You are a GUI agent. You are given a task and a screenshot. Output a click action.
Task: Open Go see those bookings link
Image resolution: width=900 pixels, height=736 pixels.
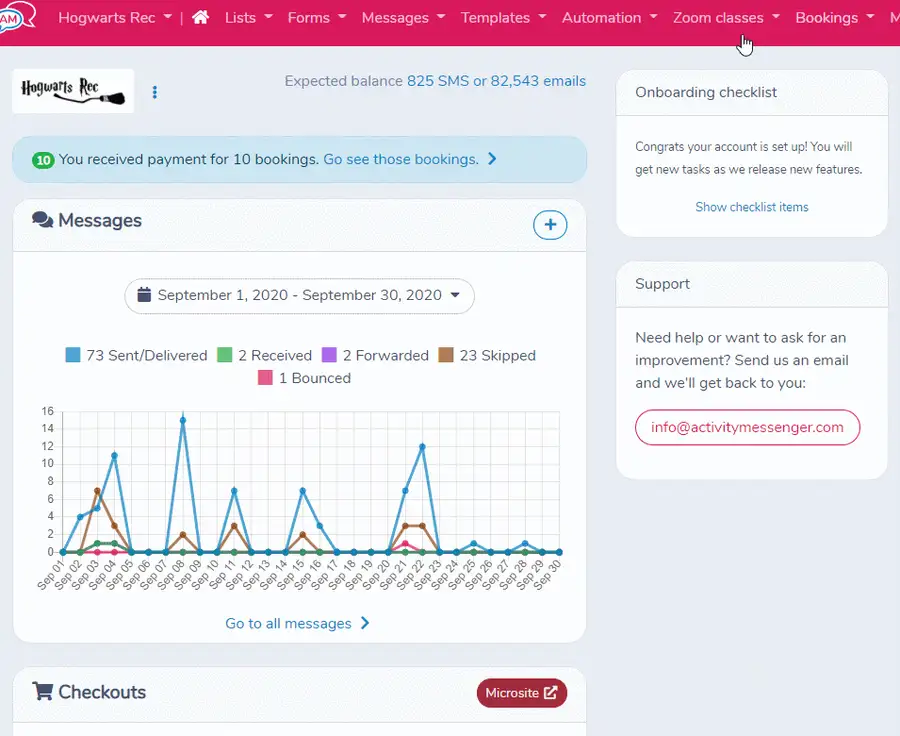401,159
